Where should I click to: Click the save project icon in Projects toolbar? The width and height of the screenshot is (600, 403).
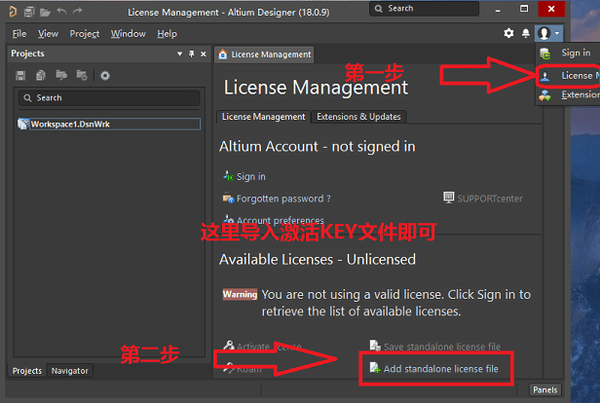[x=21, y=75]
